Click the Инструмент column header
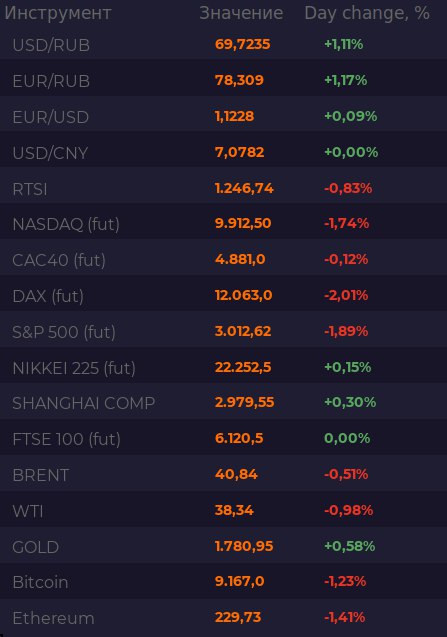This screenshot has width=447, height=637. (x=58, y=13)
